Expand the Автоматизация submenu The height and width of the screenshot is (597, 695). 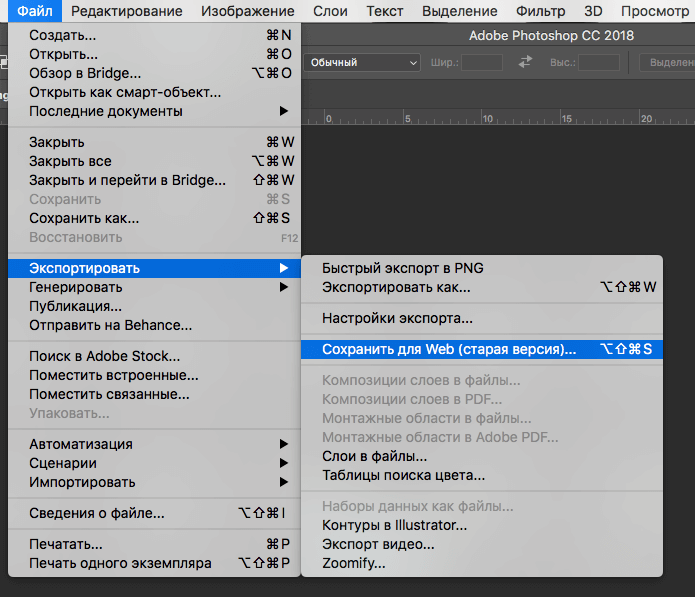pos(154,444)
